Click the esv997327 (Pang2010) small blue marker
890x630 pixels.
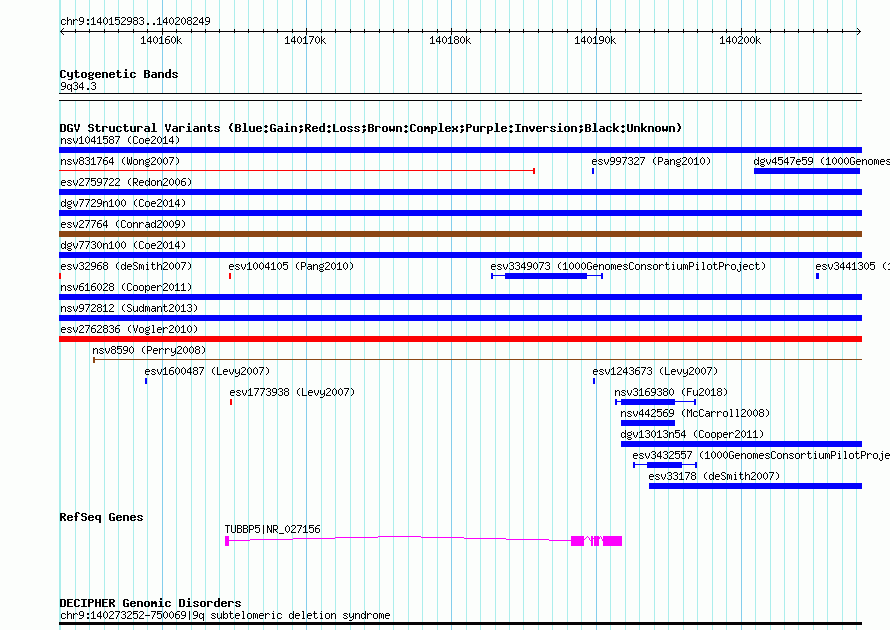pos(593,171)
